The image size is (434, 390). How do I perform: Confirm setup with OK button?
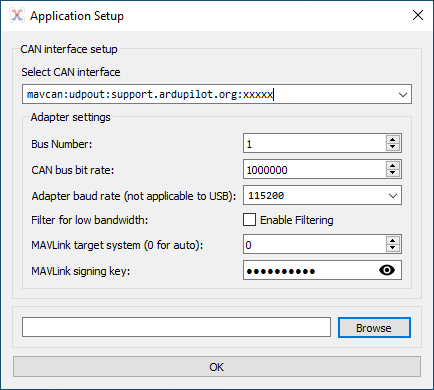click(217, 367)
